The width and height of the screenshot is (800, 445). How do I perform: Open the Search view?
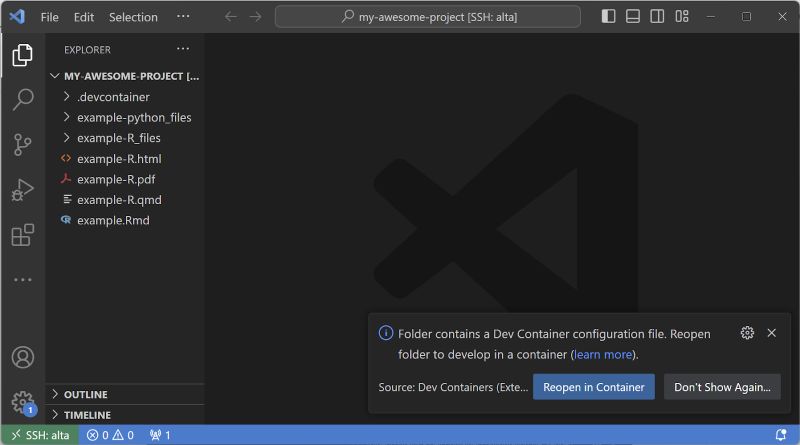click(22, 99)
